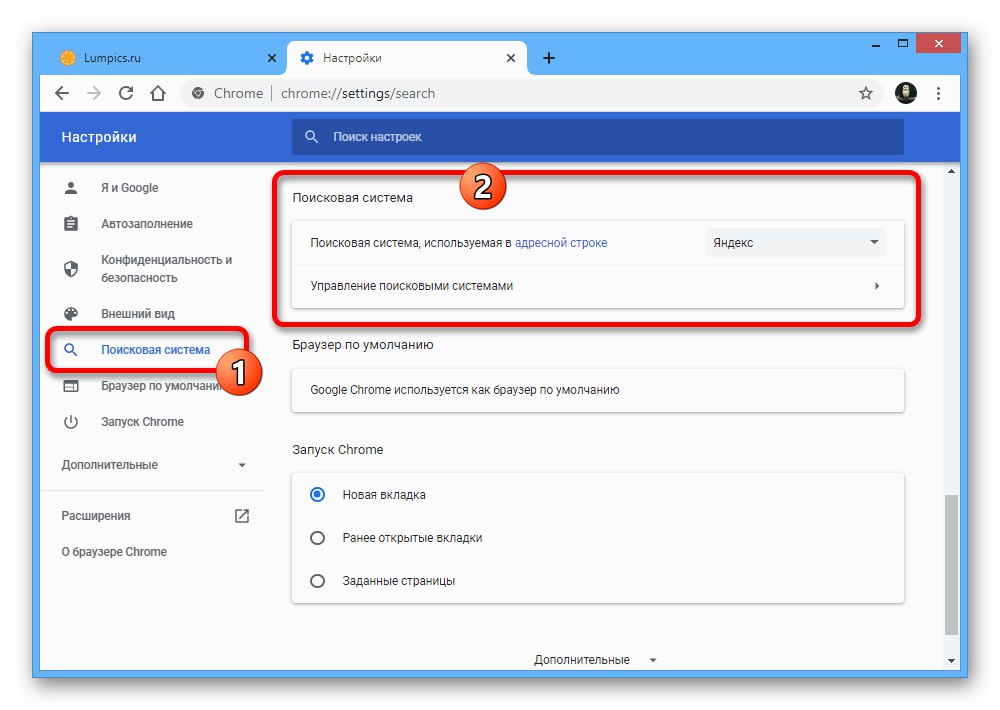
Task: Click scrollbar down arrow
Action: pyautogui.click(x=951, y=661)
